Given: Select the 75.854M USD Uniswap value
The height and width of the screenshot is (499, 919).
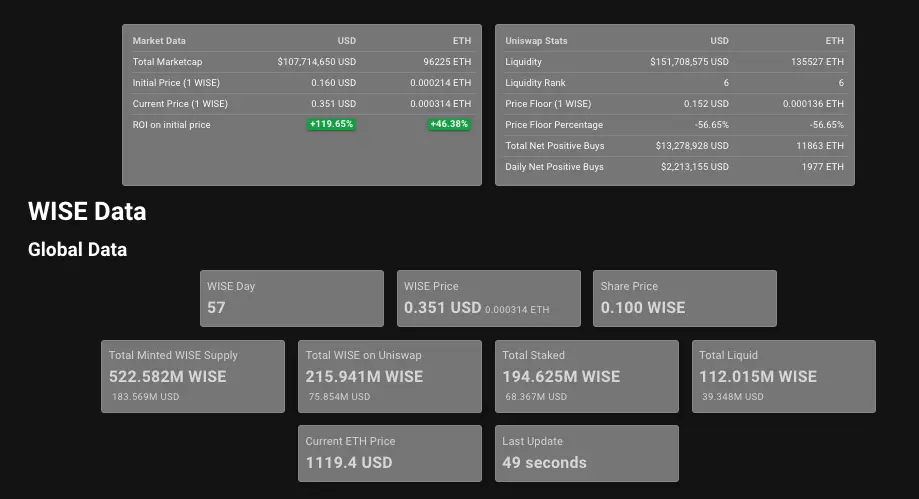Looking at the screenshot, I should (x=339, y=397).
